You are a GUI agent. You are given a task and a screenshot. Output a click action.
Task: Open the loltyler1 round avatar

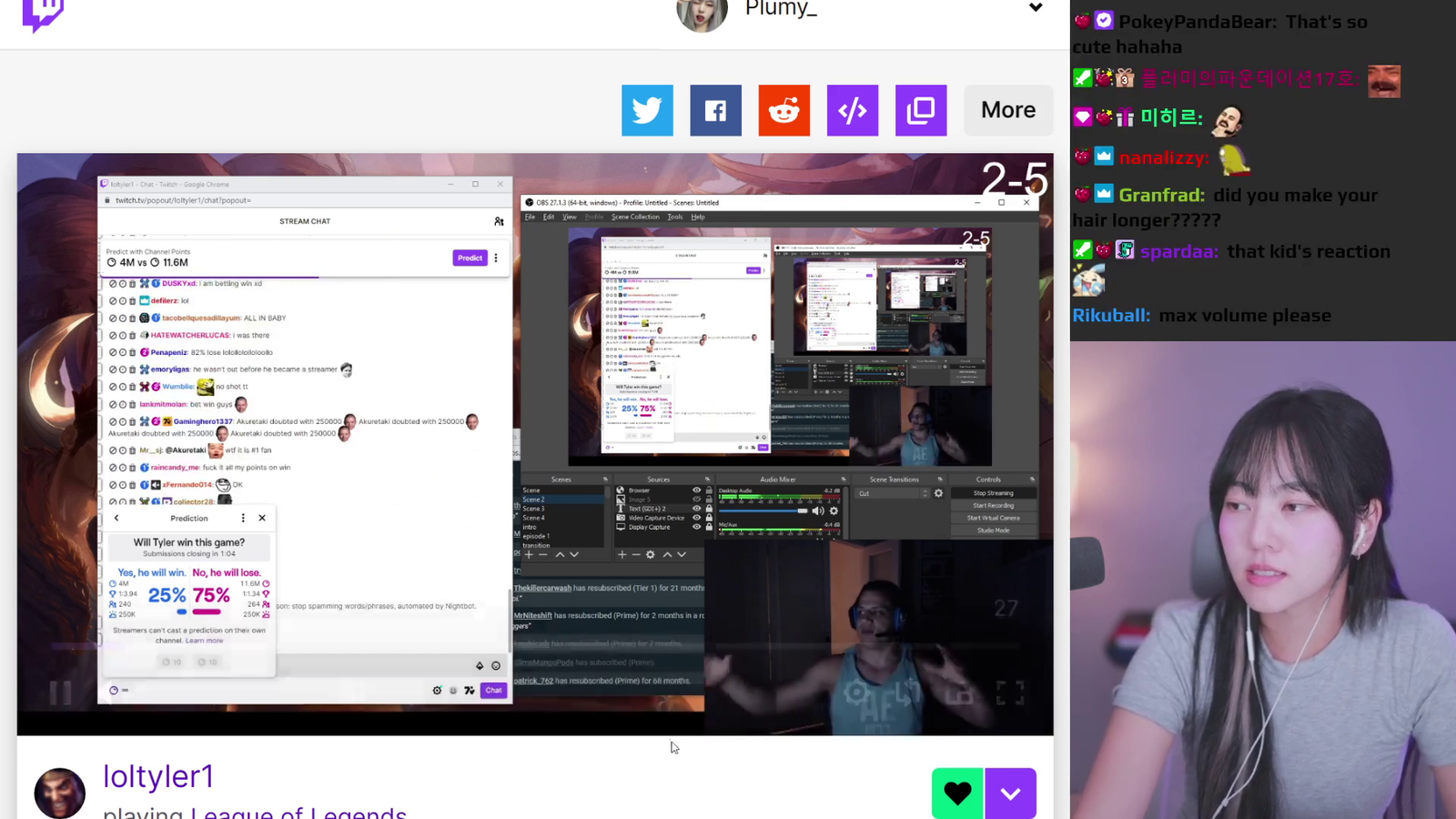(60, 794)
